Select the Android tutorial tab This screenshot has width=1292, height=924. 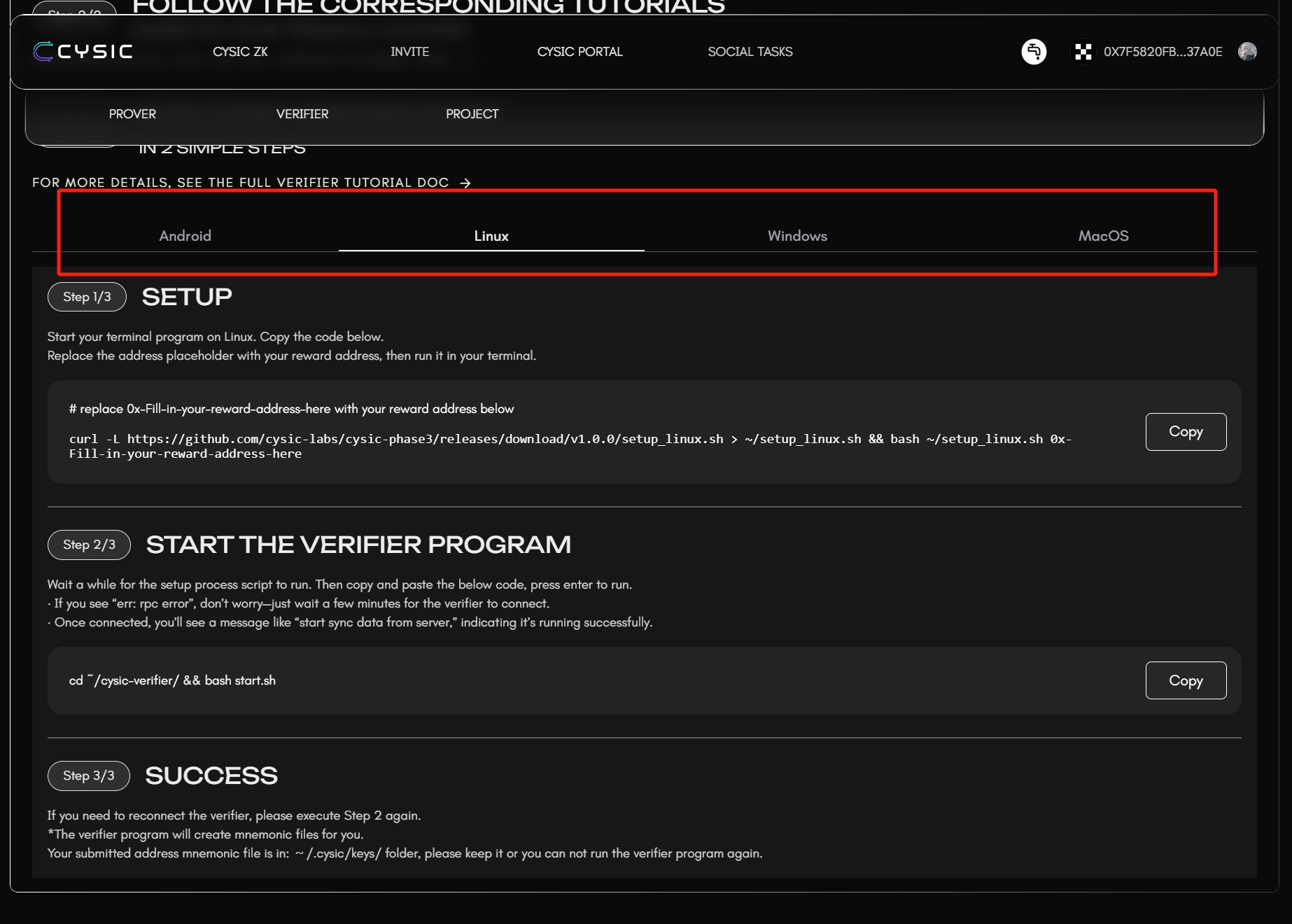coord(185,236)
